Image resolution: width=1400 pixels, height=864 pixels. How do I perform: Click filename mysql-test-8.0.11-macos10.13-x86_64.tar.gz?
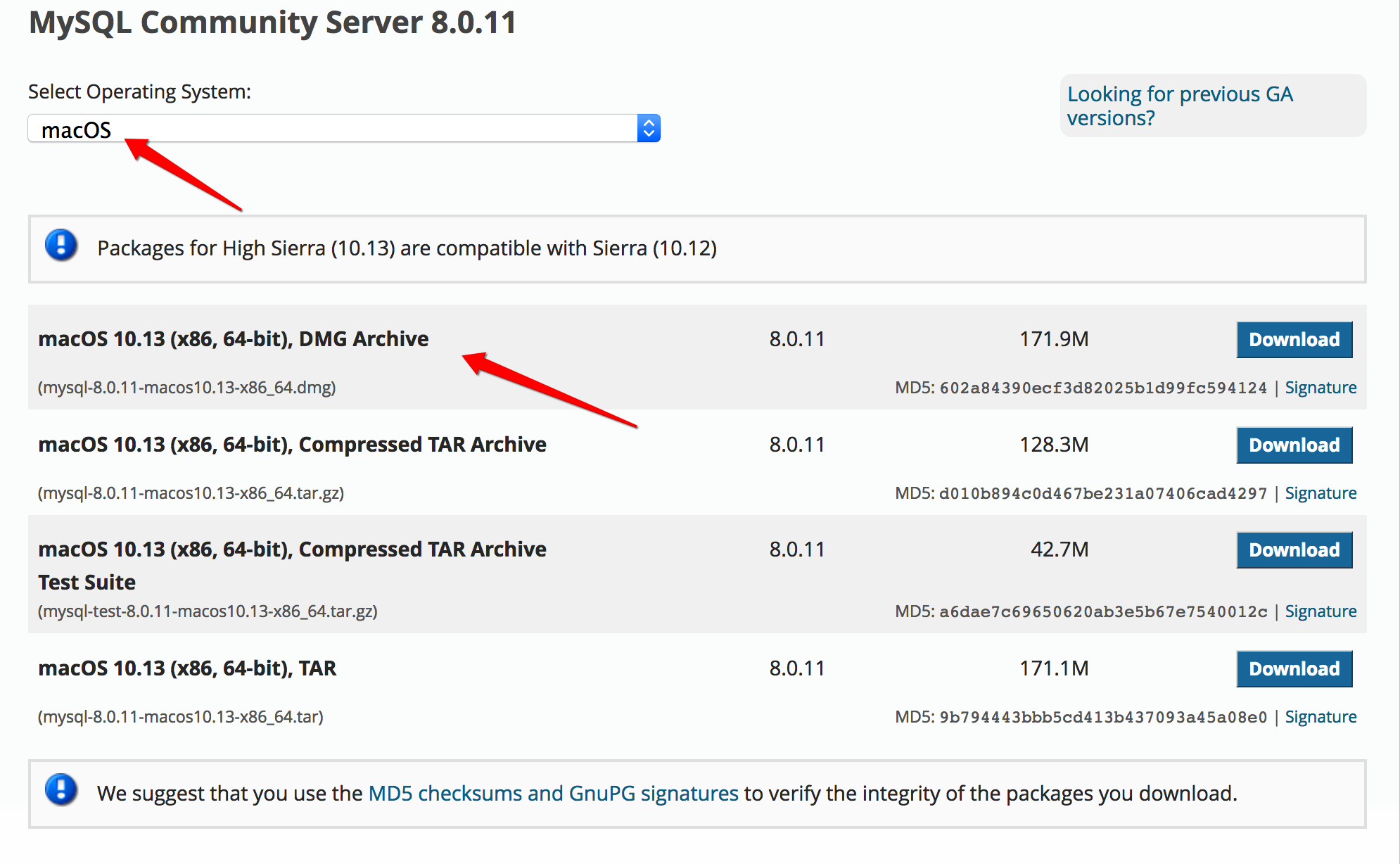tap(208, 611)
